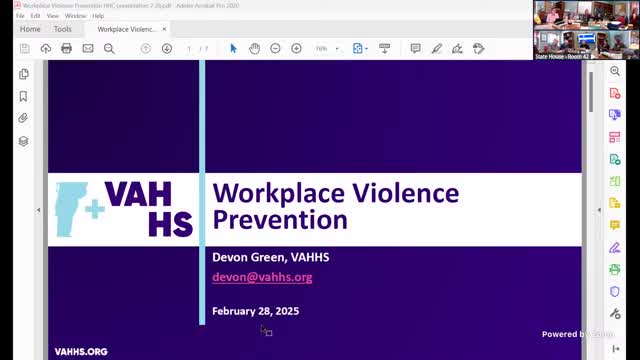Select the arrow selection tool

pyautogui.click(x=233, y=49)
